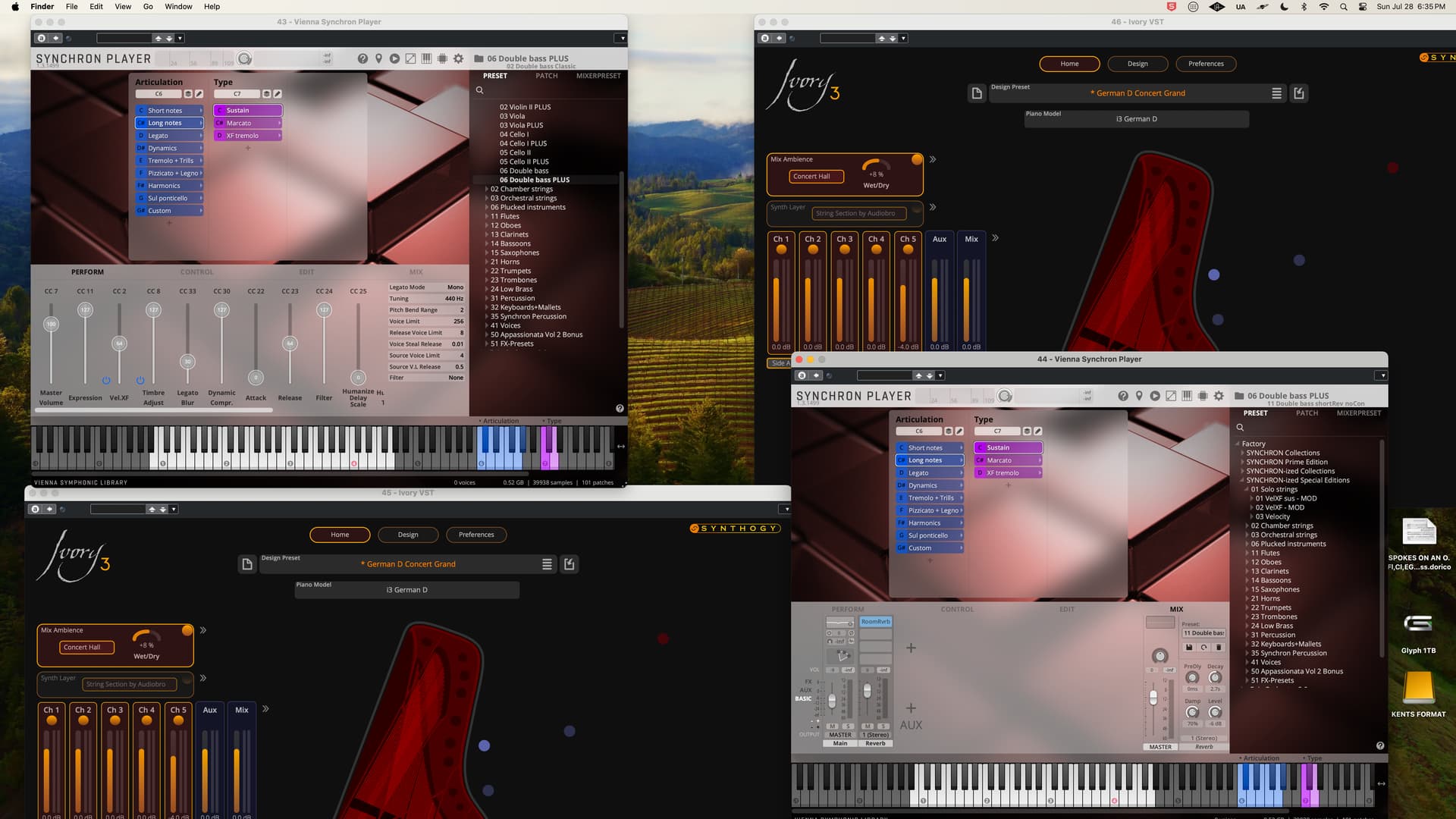Viewport: 1456px width, 819px height.
Task: Select Marcato type in window 44
Action: point(1009,460)
